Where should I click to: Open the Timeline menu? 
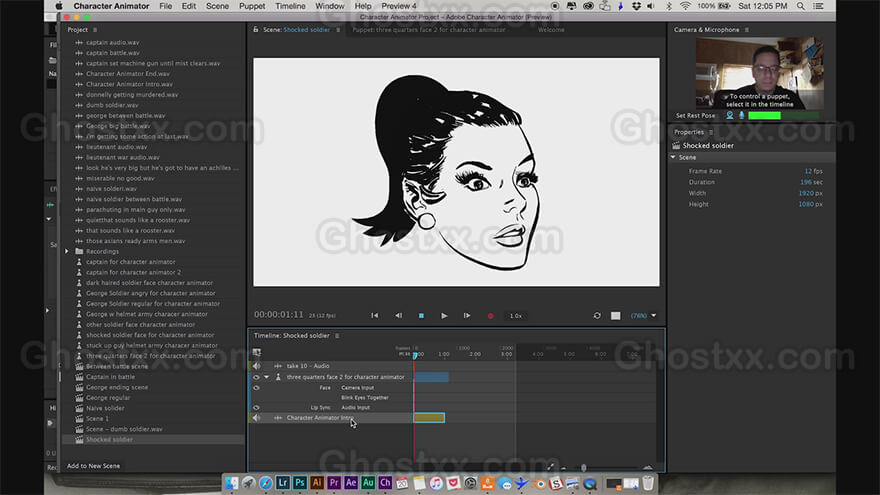pyautogui.click(x=290, y=6)
